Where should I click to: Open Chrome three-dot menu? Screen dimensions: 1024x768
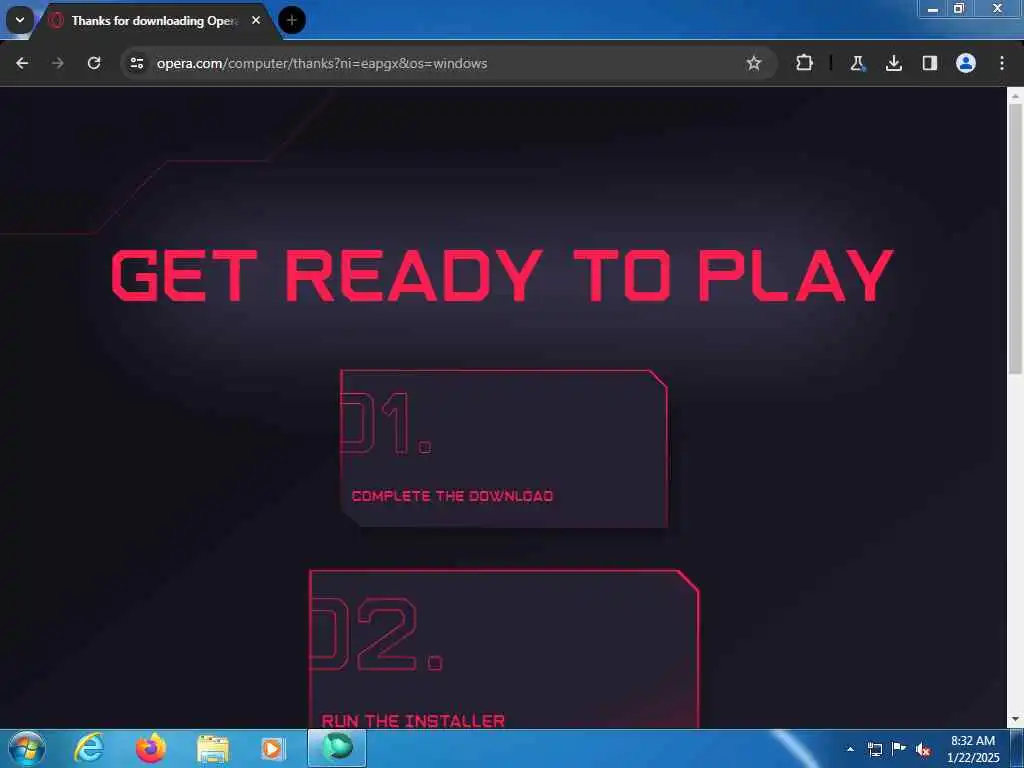click(1002, 63)
